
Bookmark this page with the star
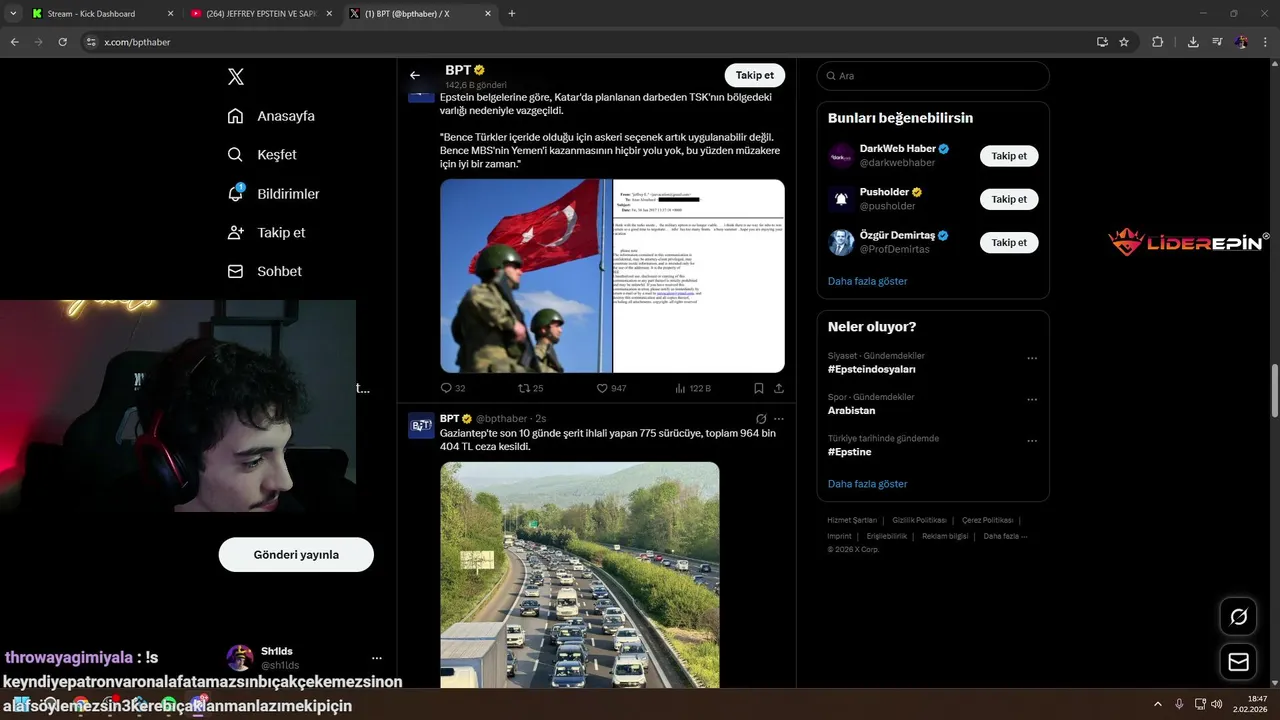1124,42
